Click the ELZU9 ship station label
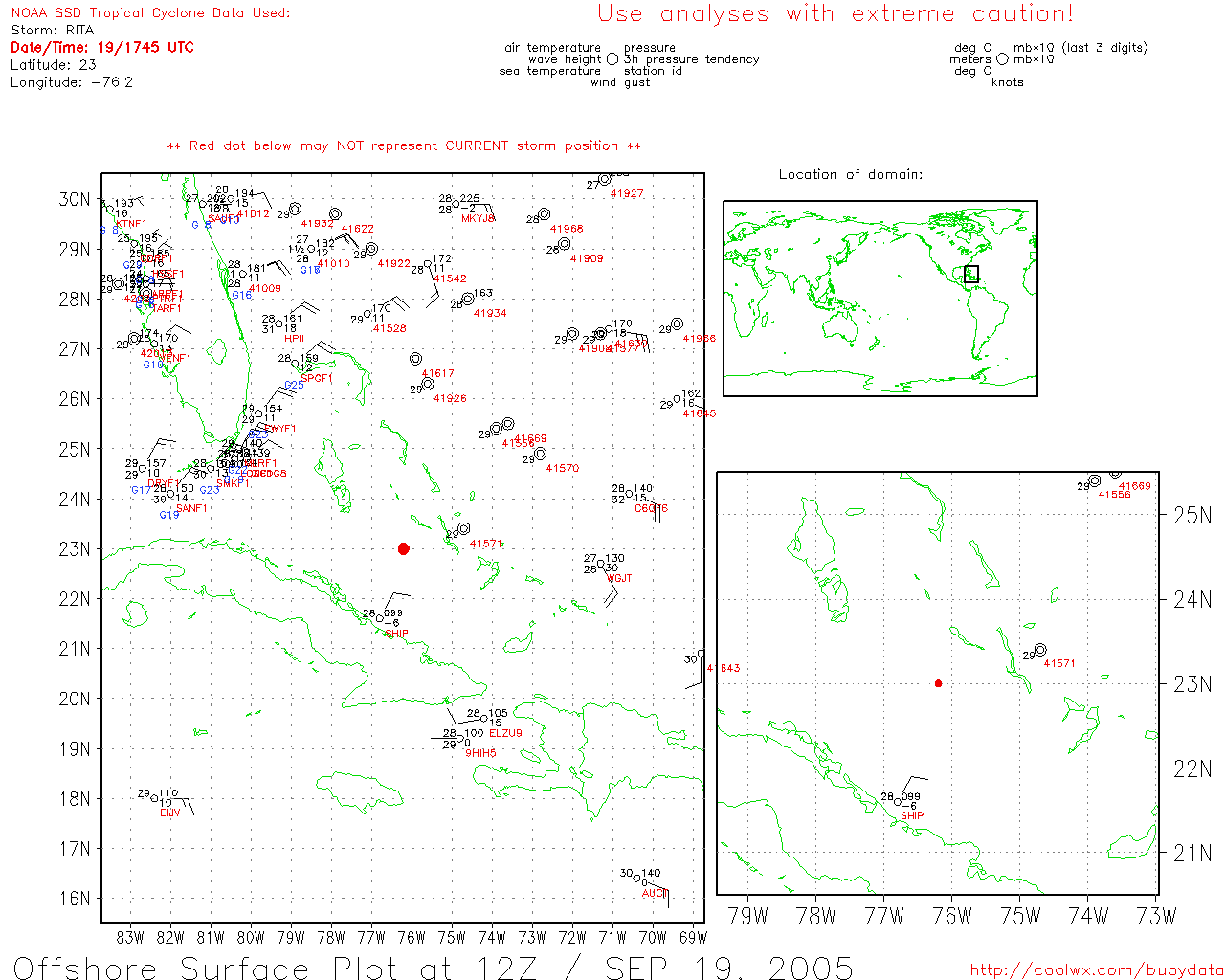This screenshot has width=1225, height=980. pyautogui.click(x=505, y=733)
